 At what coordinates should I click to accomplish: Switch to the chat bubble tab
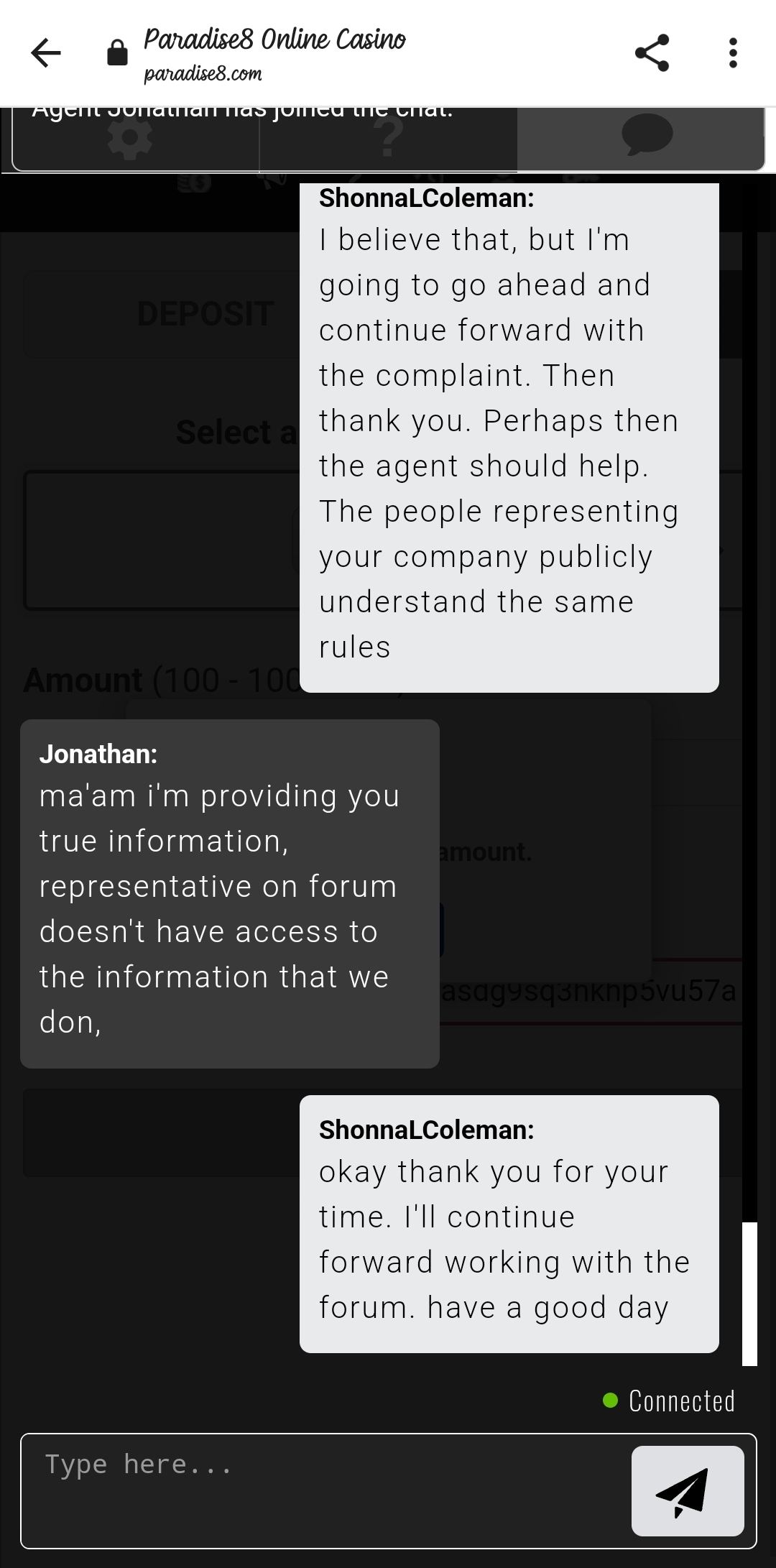[646, 137]
